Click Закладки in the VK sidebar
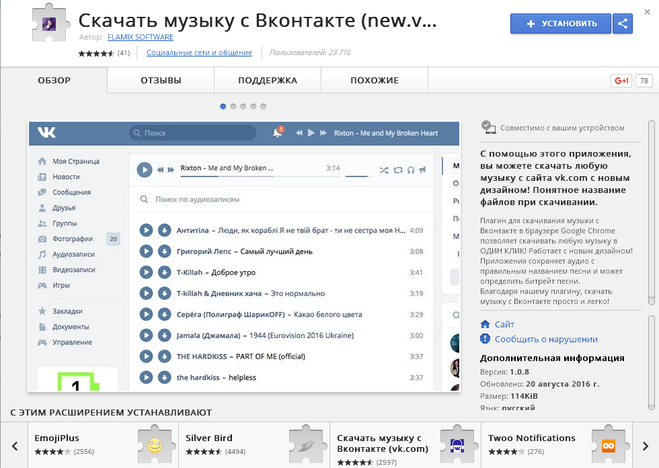 tap(60, 311)
